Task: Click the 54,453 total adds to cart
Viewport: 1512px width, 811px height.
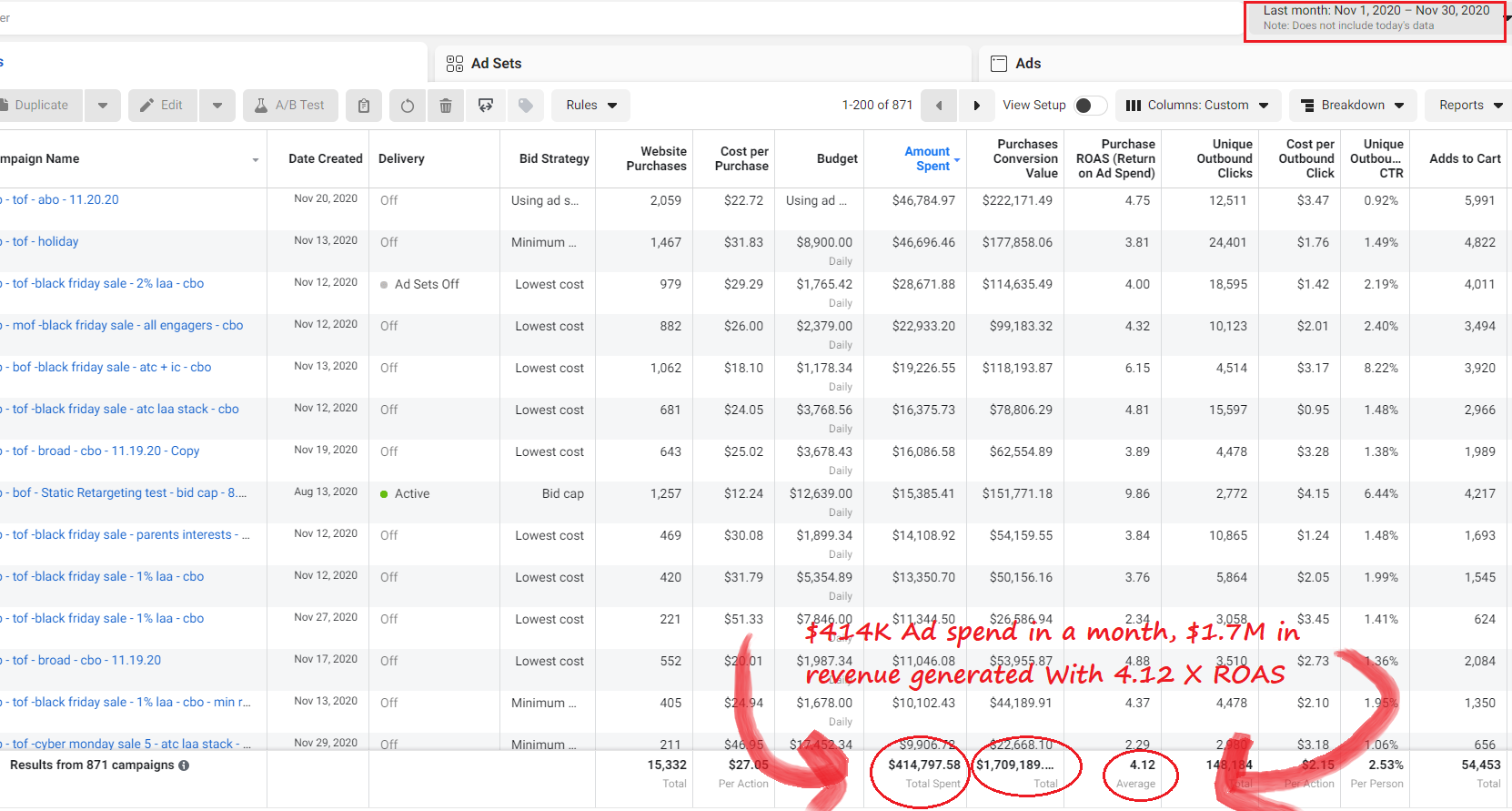Action: tap(1481, 765)
